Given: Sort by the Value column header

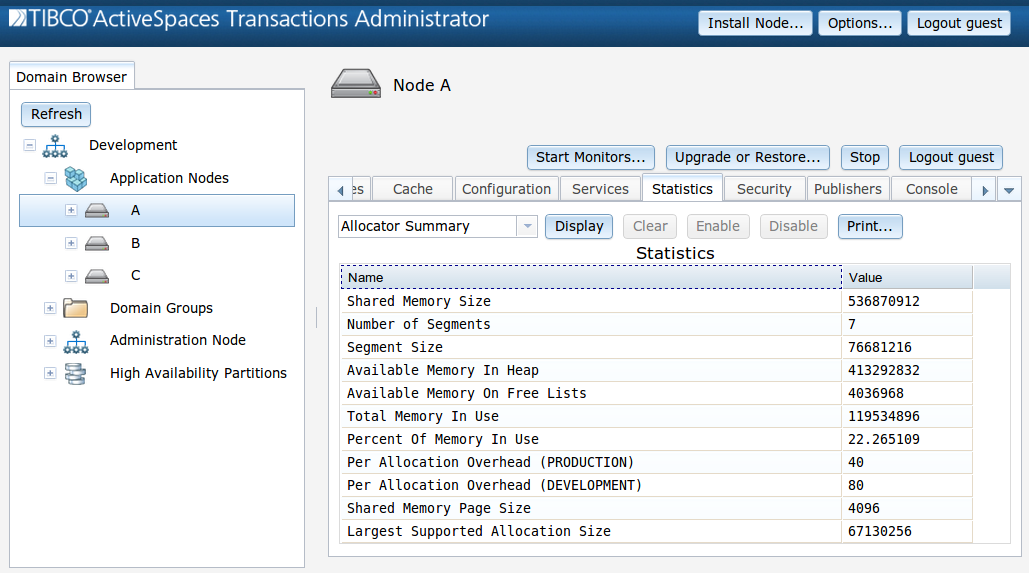Looking at the screenshot, I should coord(907,277).
